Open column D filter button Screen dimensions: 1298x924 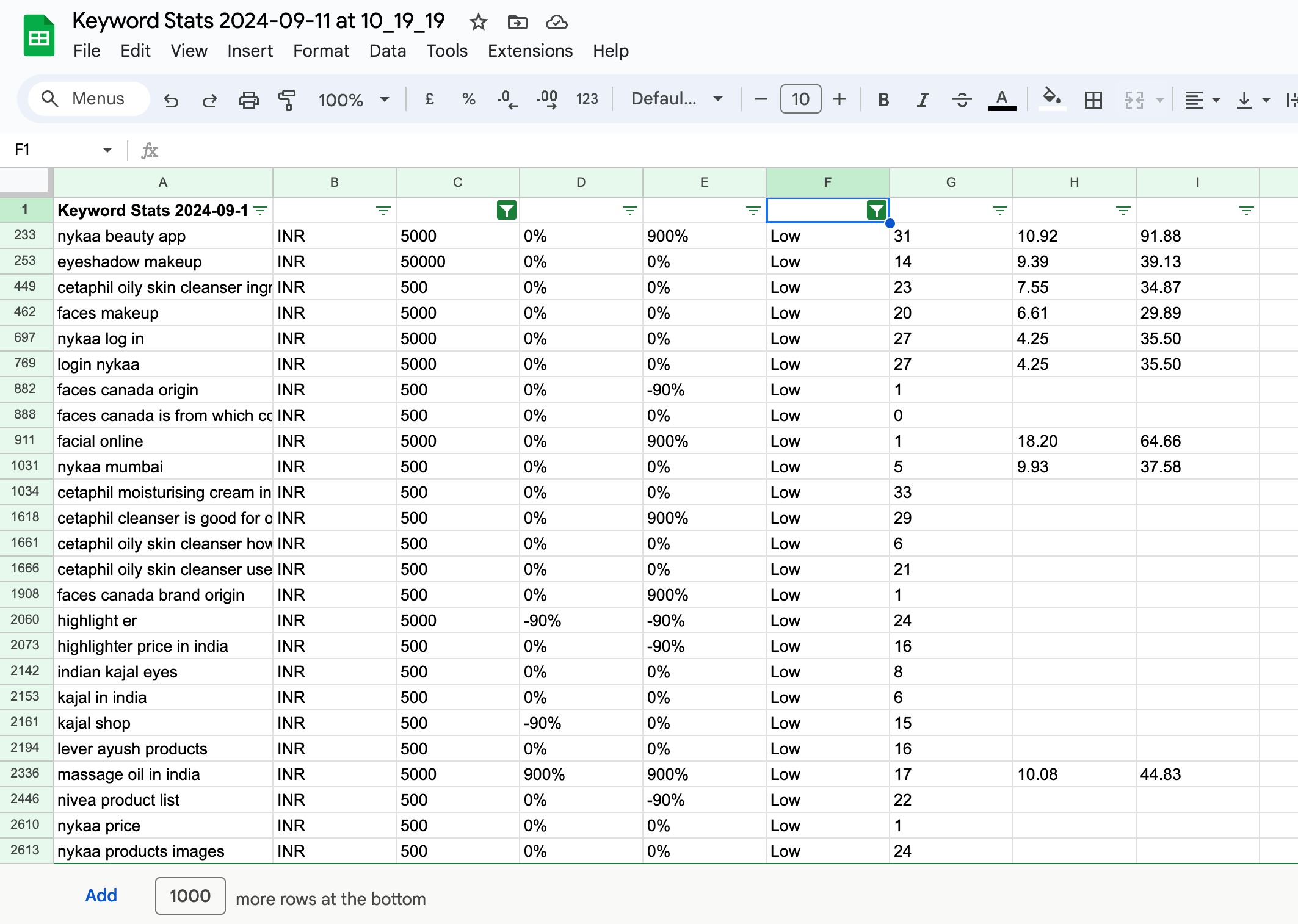[629, 211]
